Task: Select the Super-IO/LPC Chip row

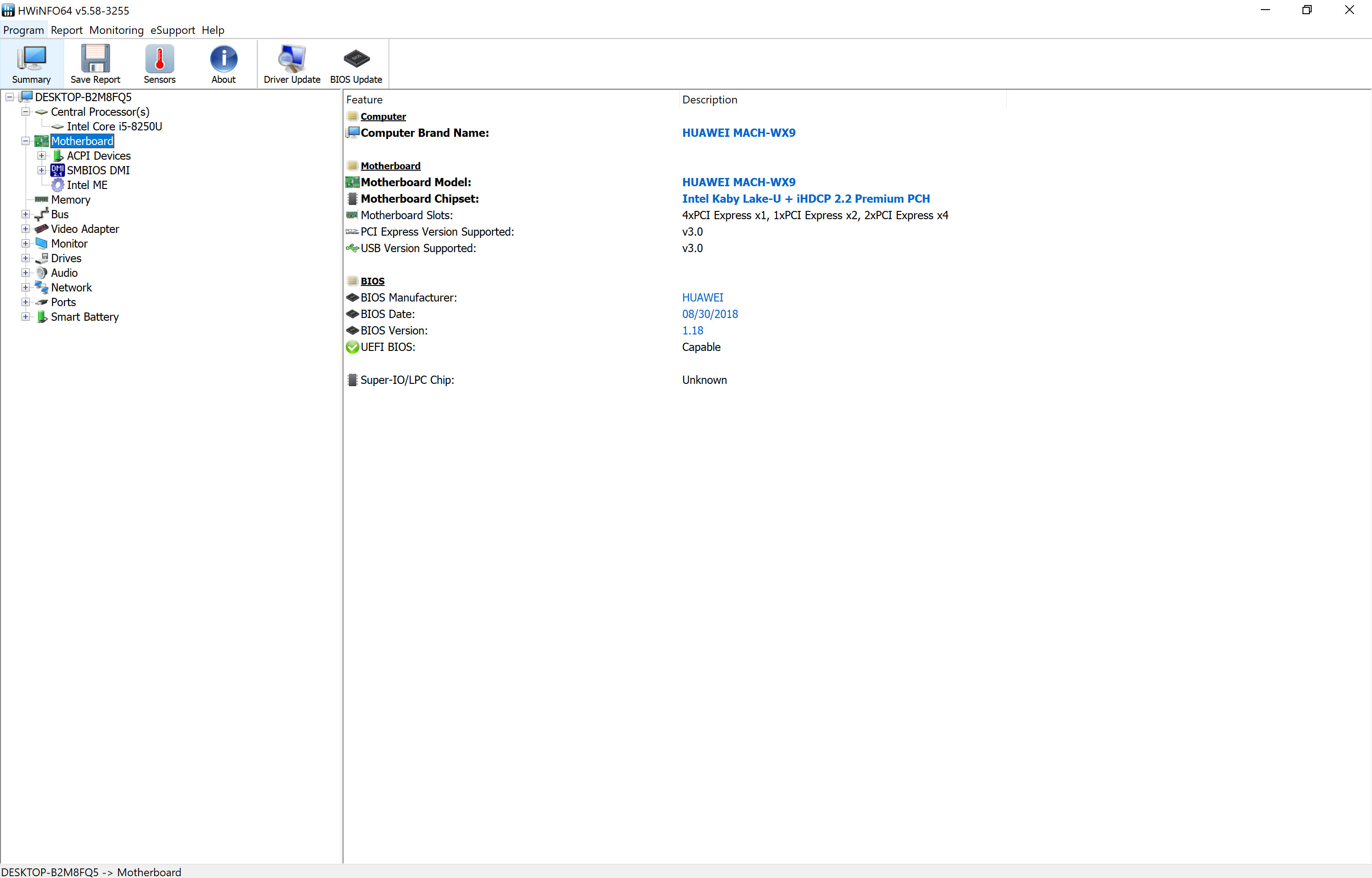Action: [676, 380]
